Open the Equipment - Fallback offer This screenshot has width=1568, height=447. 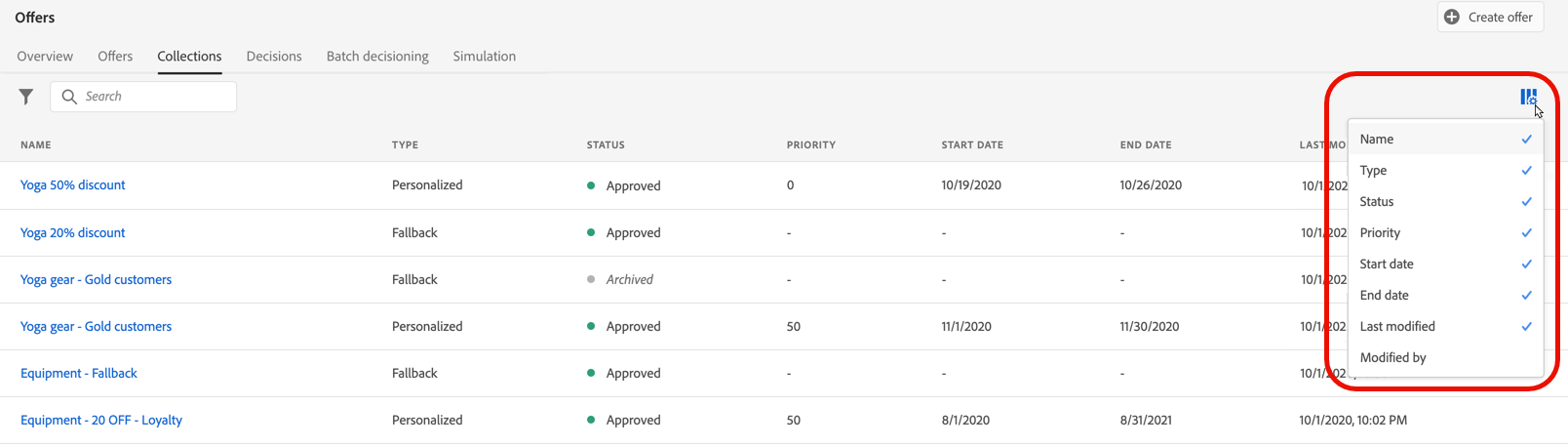point(79,374)
